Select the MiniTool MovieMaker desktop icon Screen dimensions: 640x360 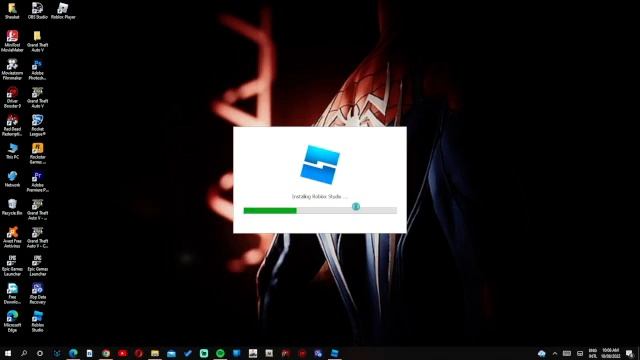click(12, 41)
